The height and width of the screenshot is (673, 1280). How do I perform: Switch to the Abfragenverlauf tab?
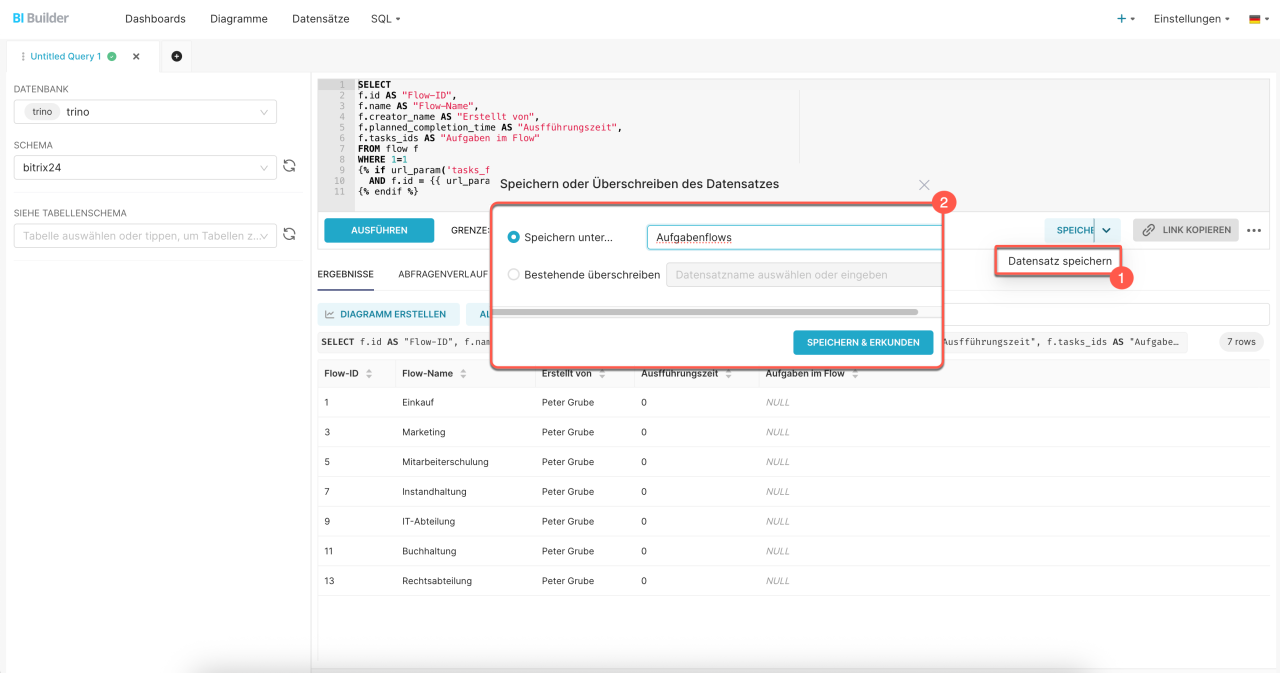click(443, 274)
